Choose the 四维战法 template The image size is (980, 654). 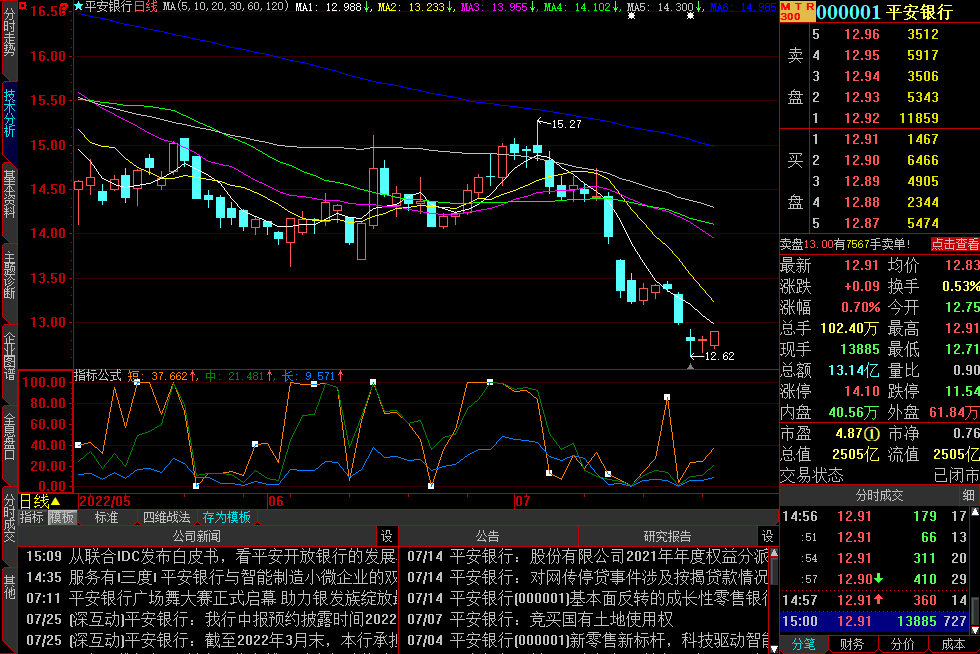tap(166, 517)
